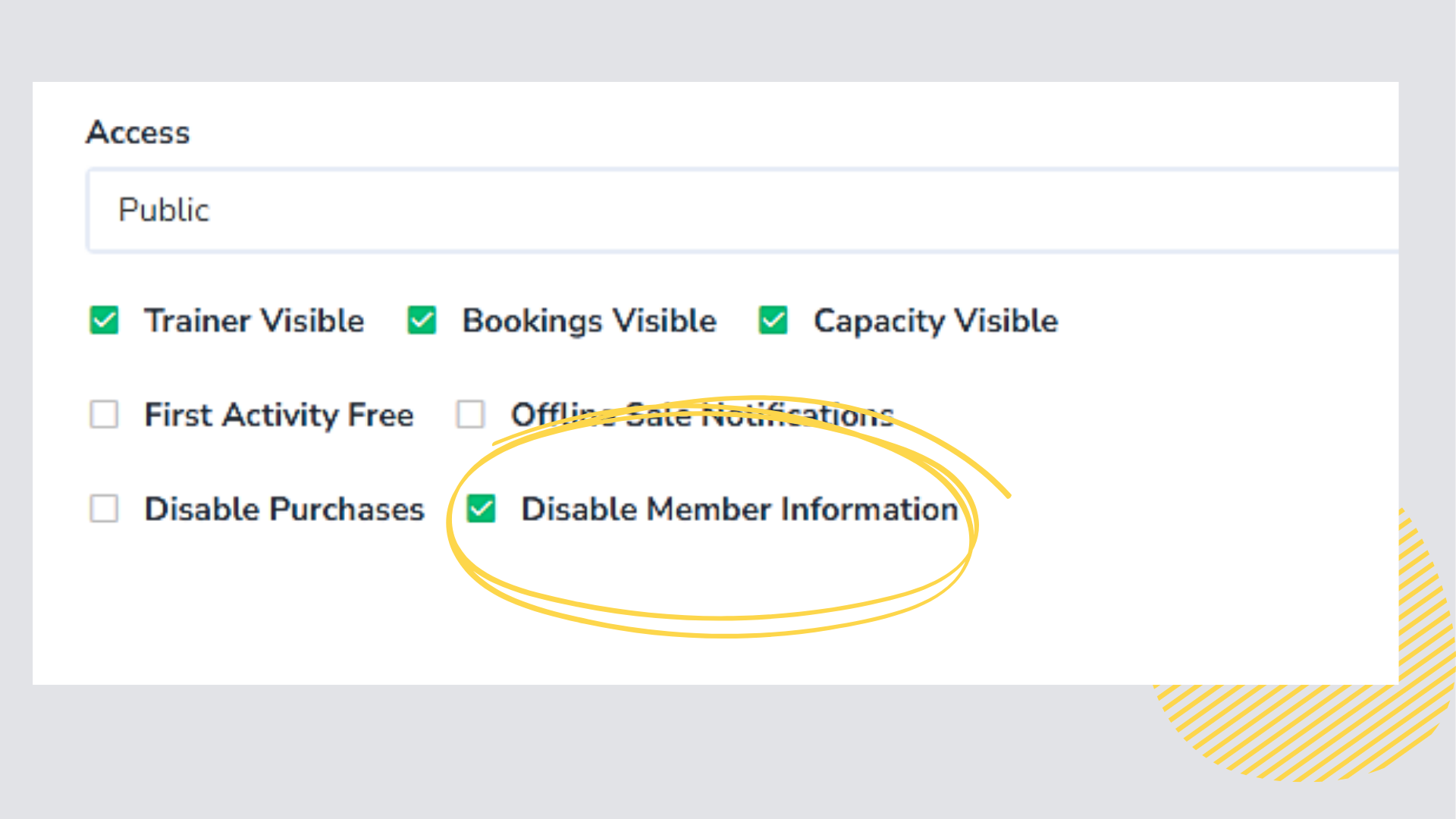Check the Disable Purchases box
The height and width of the screenshot is (819, 1456).
pyautogui.click(x=104, y=509)
